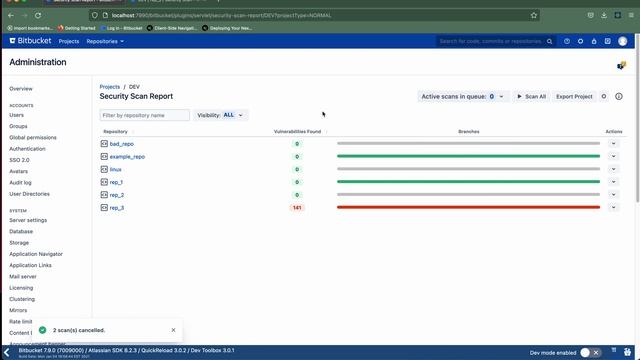Open the Administration gear in header
640x360 pixels.
[580, 41]
